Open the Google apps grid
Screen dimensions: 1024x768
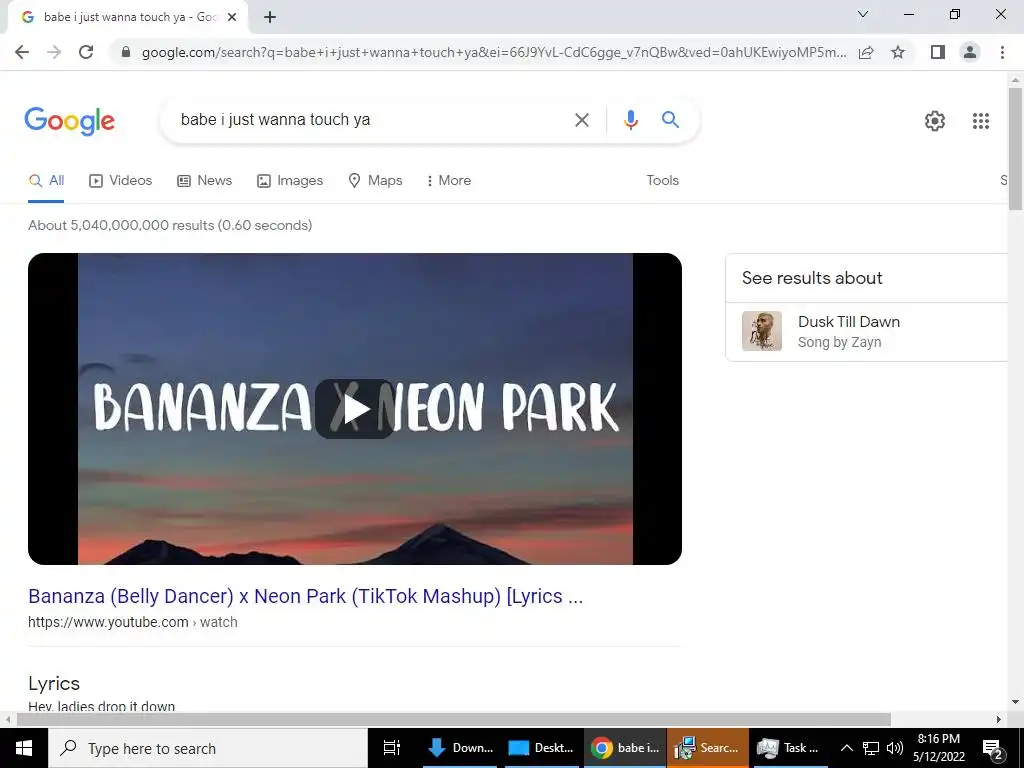(x=981, y=121)
